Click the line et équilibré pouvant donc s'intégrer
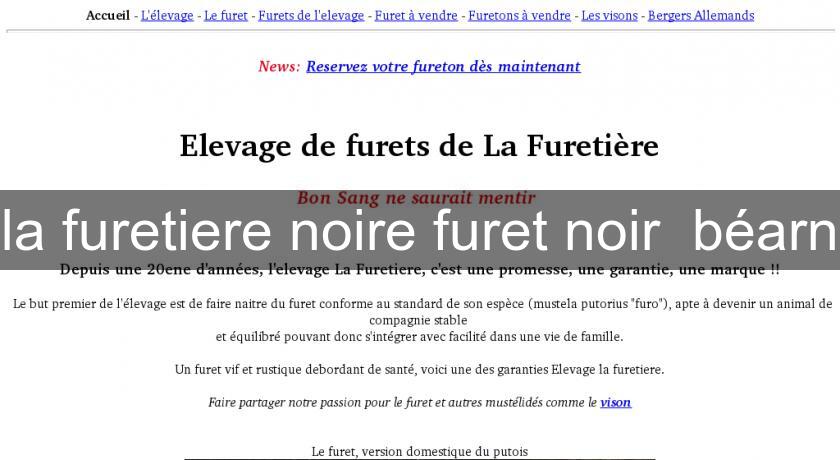 [x=419, y=336]
